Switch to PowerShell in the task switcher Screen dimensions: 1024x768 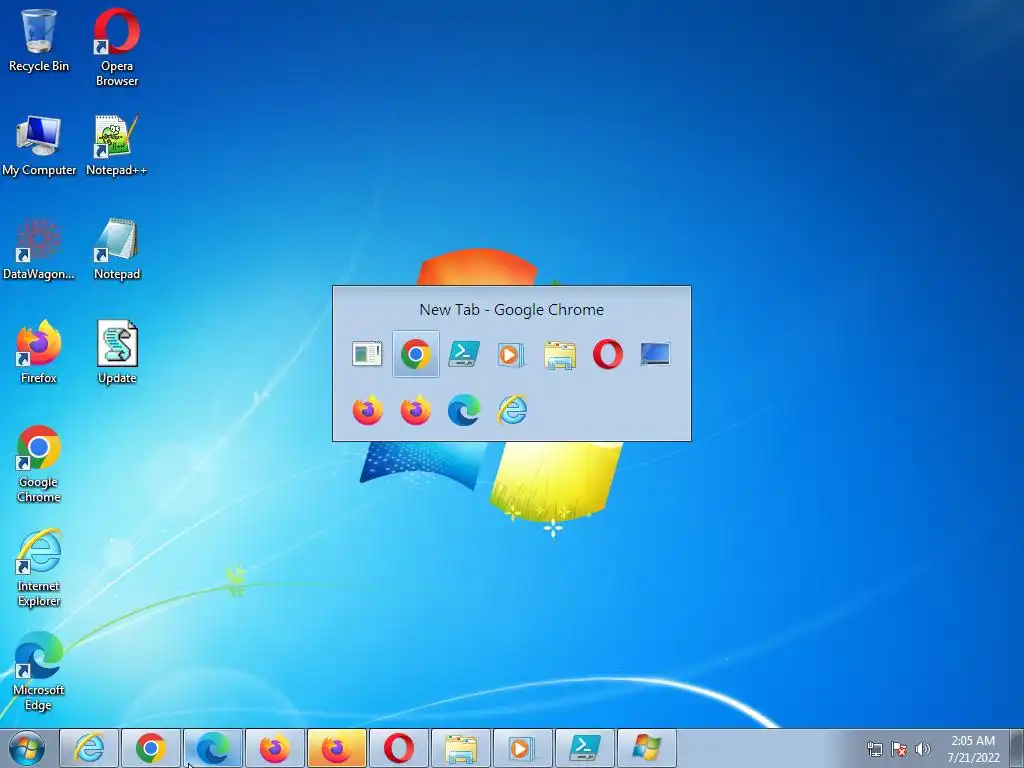coord(464,354)
